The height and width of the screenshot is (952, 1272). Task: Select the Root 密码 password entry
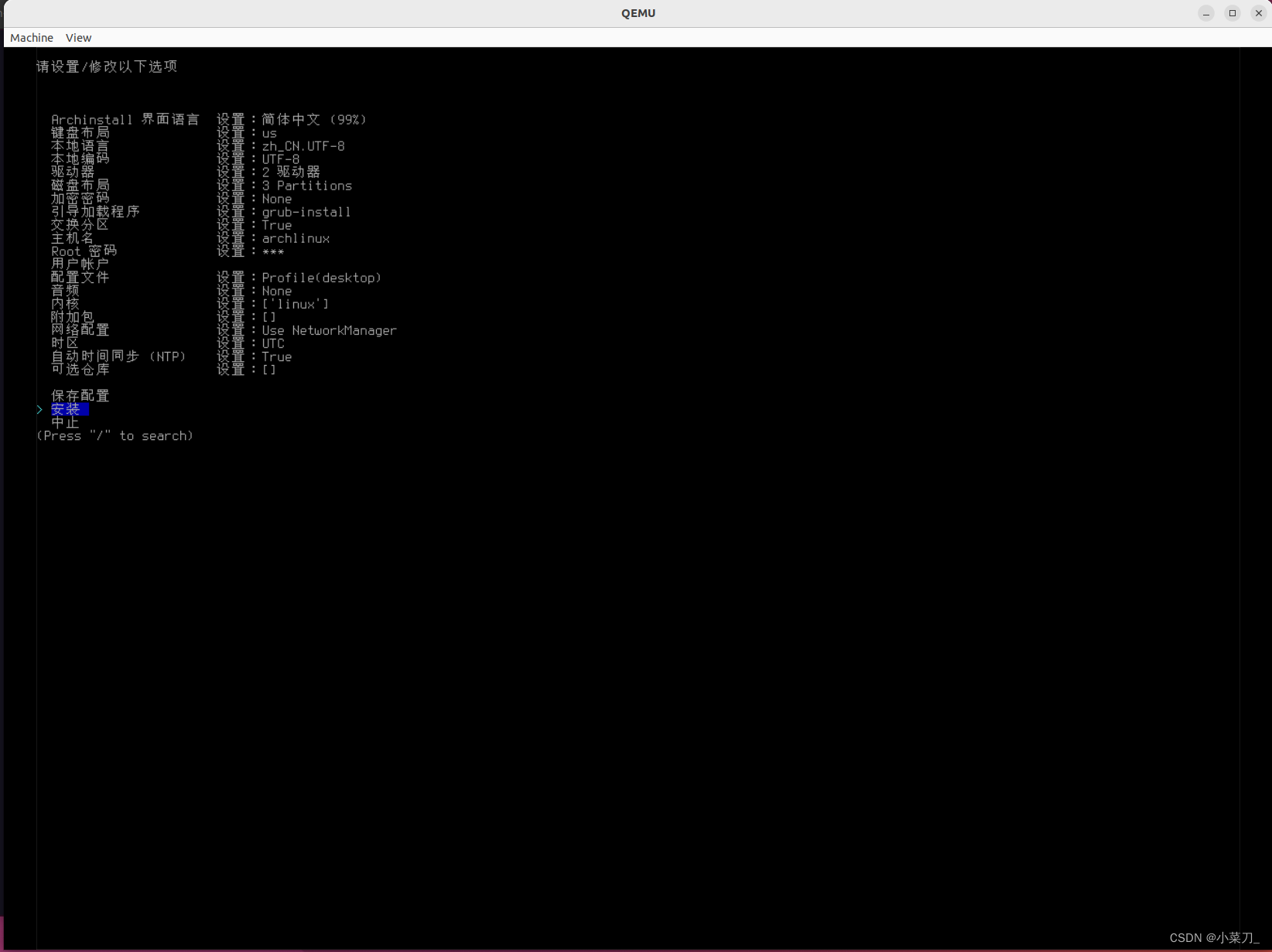pyautogui.click(x=84, y=251)
